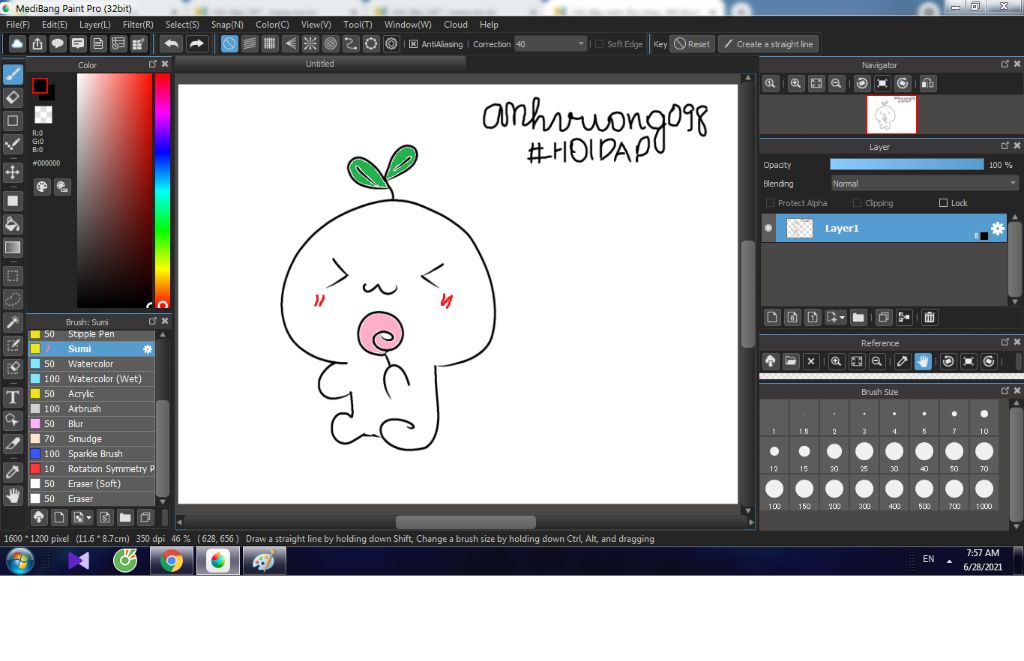
Task: Toggle the AntiAliasing checkbox
Action: (413, 44)
